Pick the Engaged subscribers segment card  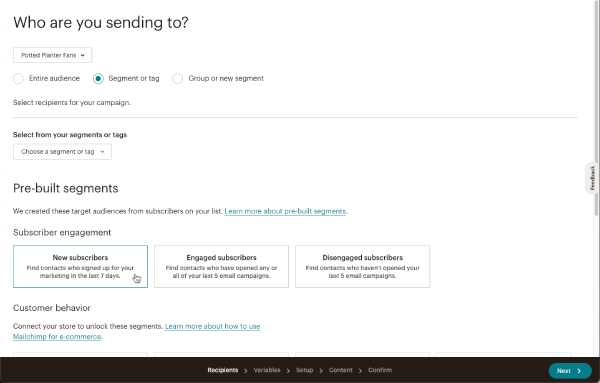[x=221, y=266]
